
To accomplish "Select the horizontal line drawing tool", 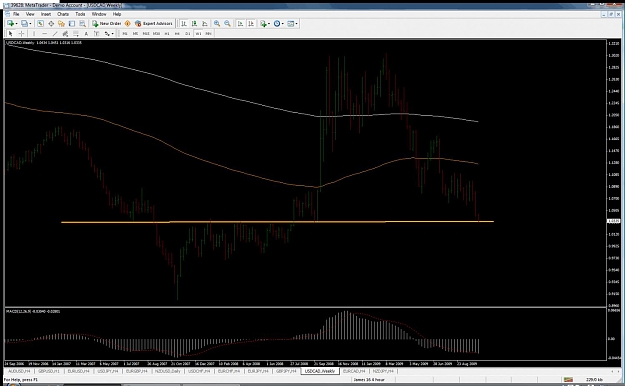I will [x=44, y=33].
